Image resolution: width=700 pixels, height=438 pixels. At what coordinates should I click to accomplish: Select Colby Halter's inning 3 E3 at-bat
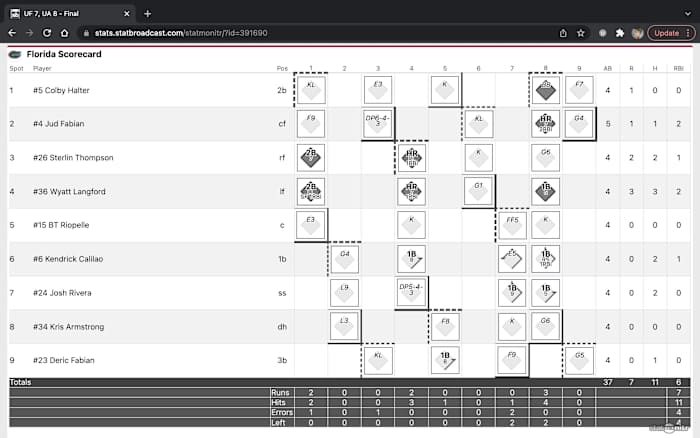[x=378, y=90]
